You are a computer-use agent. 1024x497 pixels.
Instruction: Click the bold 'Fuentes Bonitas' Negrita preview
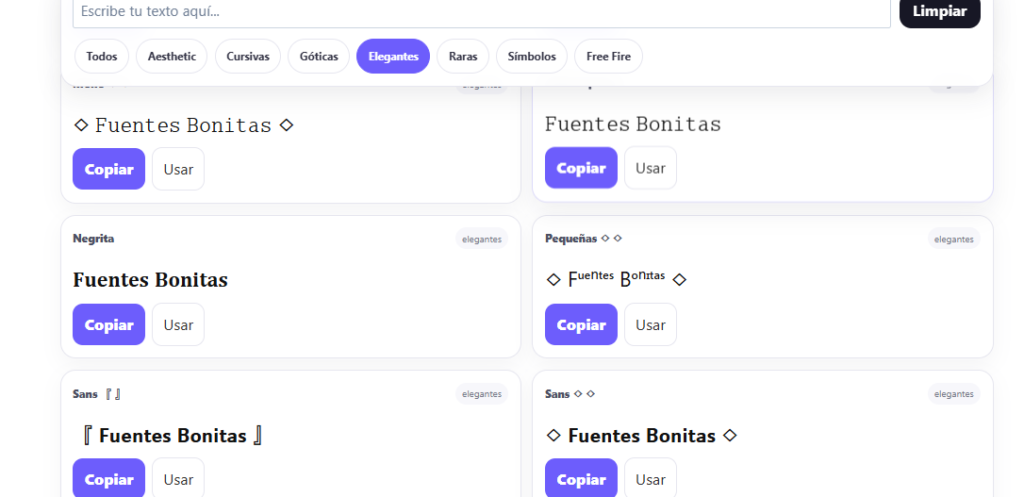pyautogui.click(x=150, y=280)
